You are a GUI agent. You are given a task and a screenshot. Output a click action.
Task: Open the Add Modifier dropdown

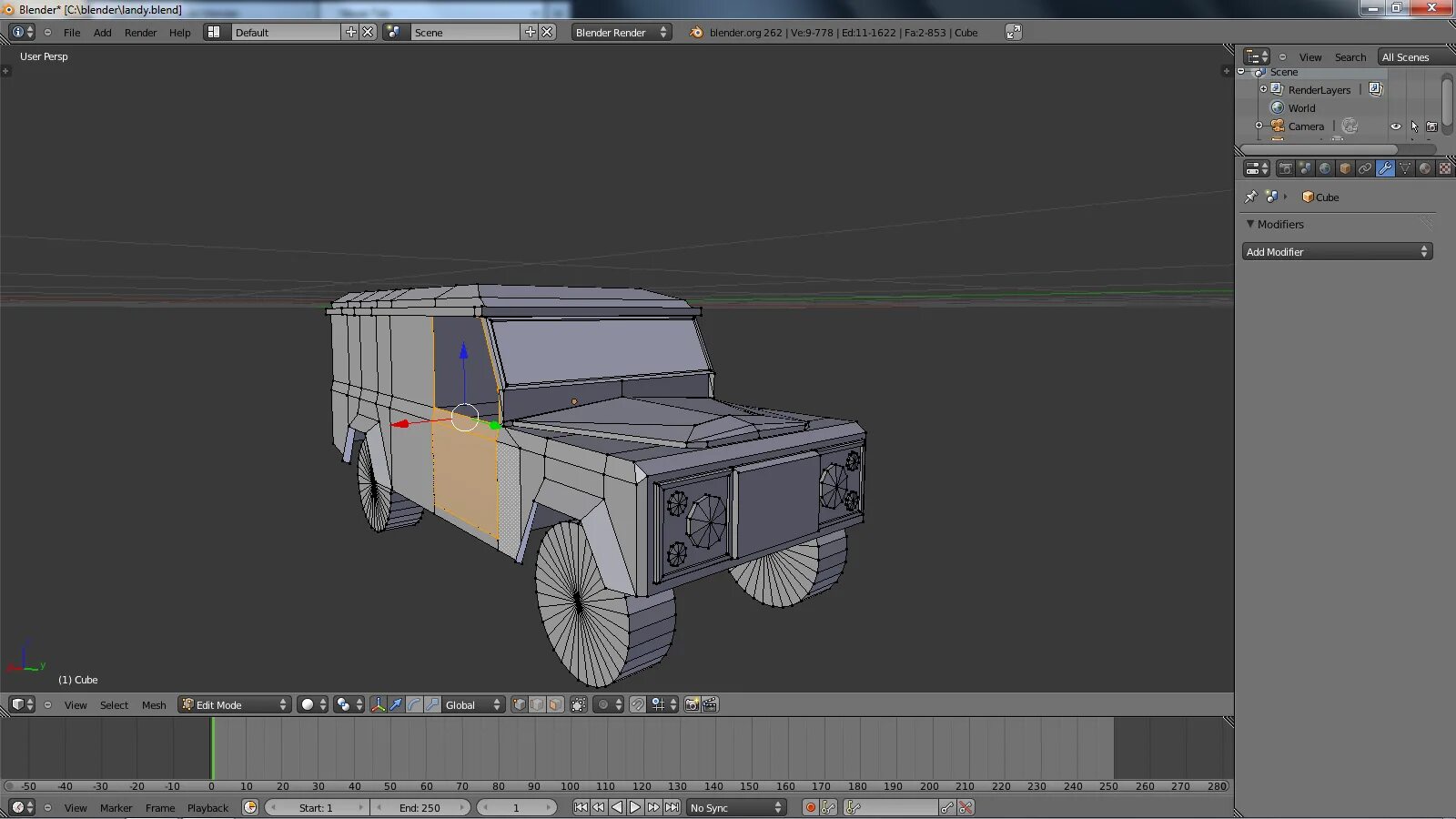coord(1337,251)
